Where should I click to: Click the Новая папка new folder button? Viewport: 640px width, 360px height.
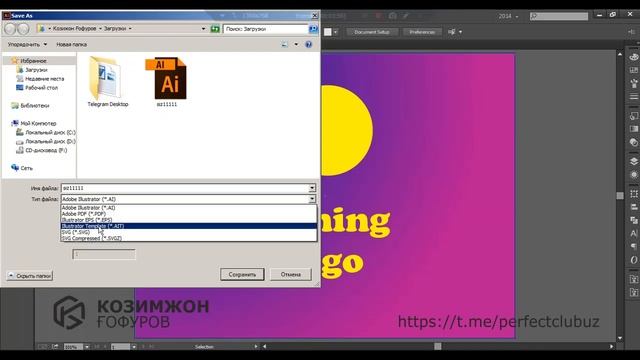[71, 44]
